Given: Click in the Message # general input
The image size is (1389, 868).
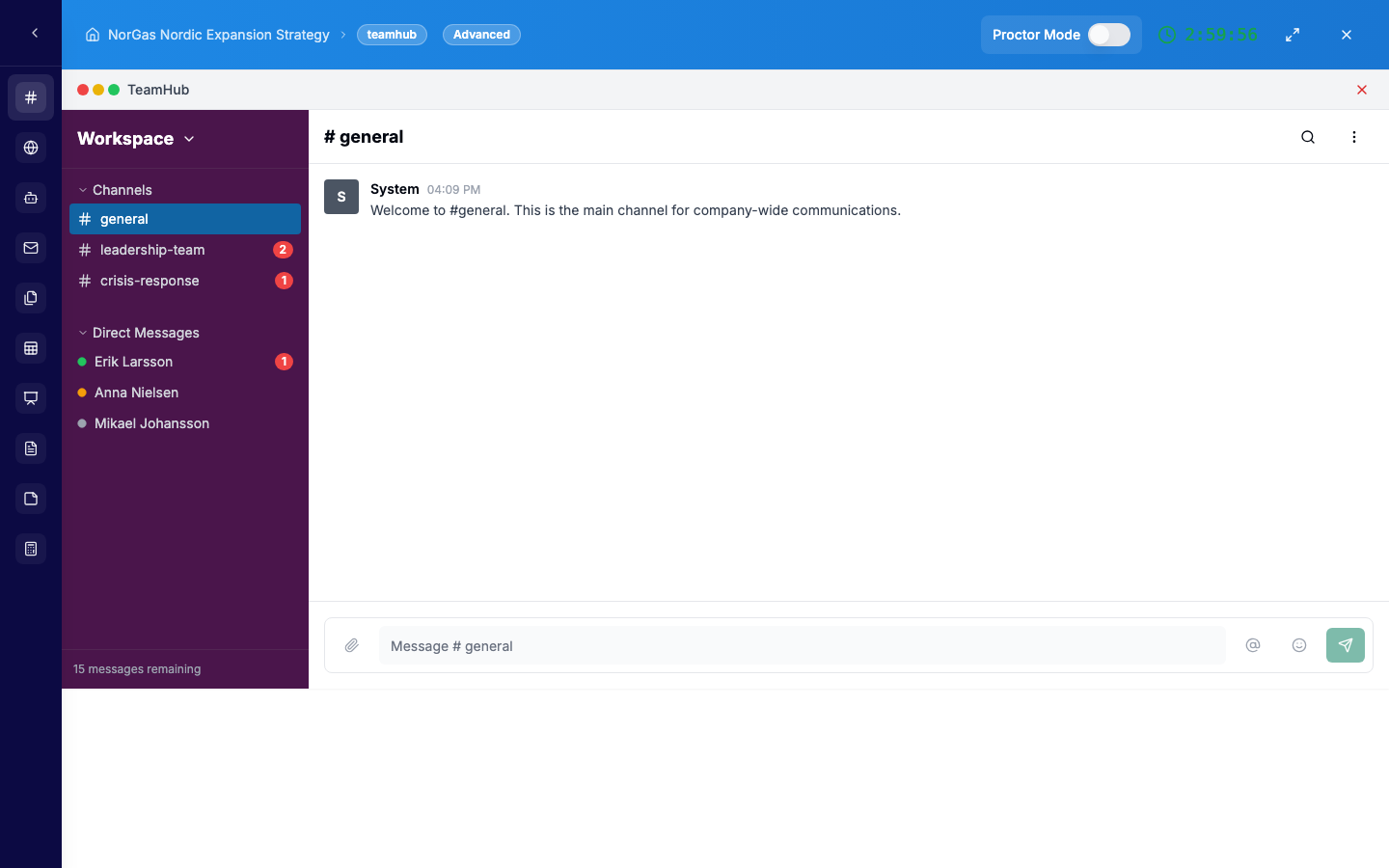Looking at the screenshot, I should pos(802,645).
